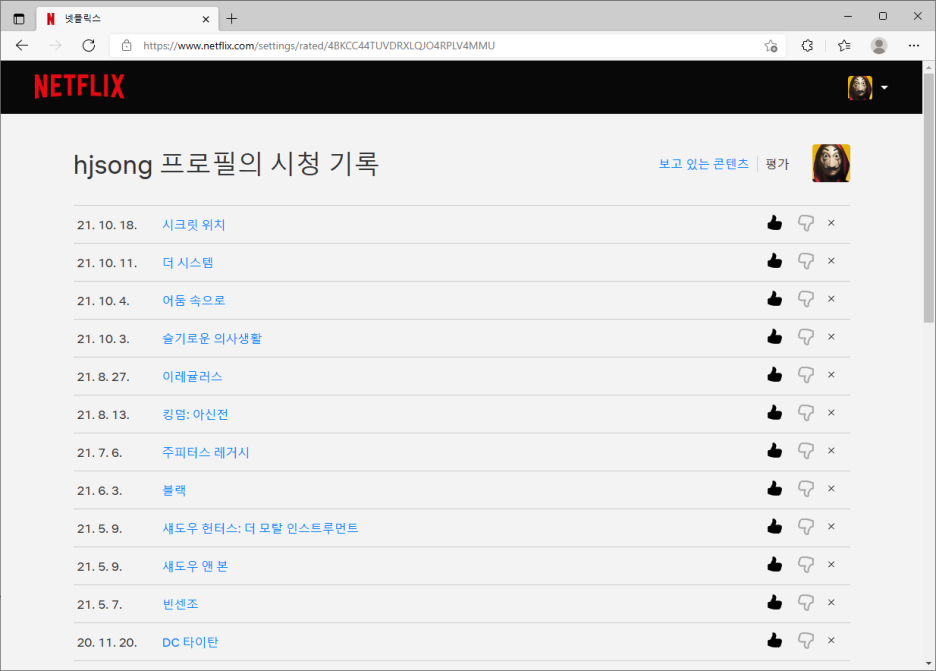Open the 시크릿 위치 title link

click(x=193, y=225)
